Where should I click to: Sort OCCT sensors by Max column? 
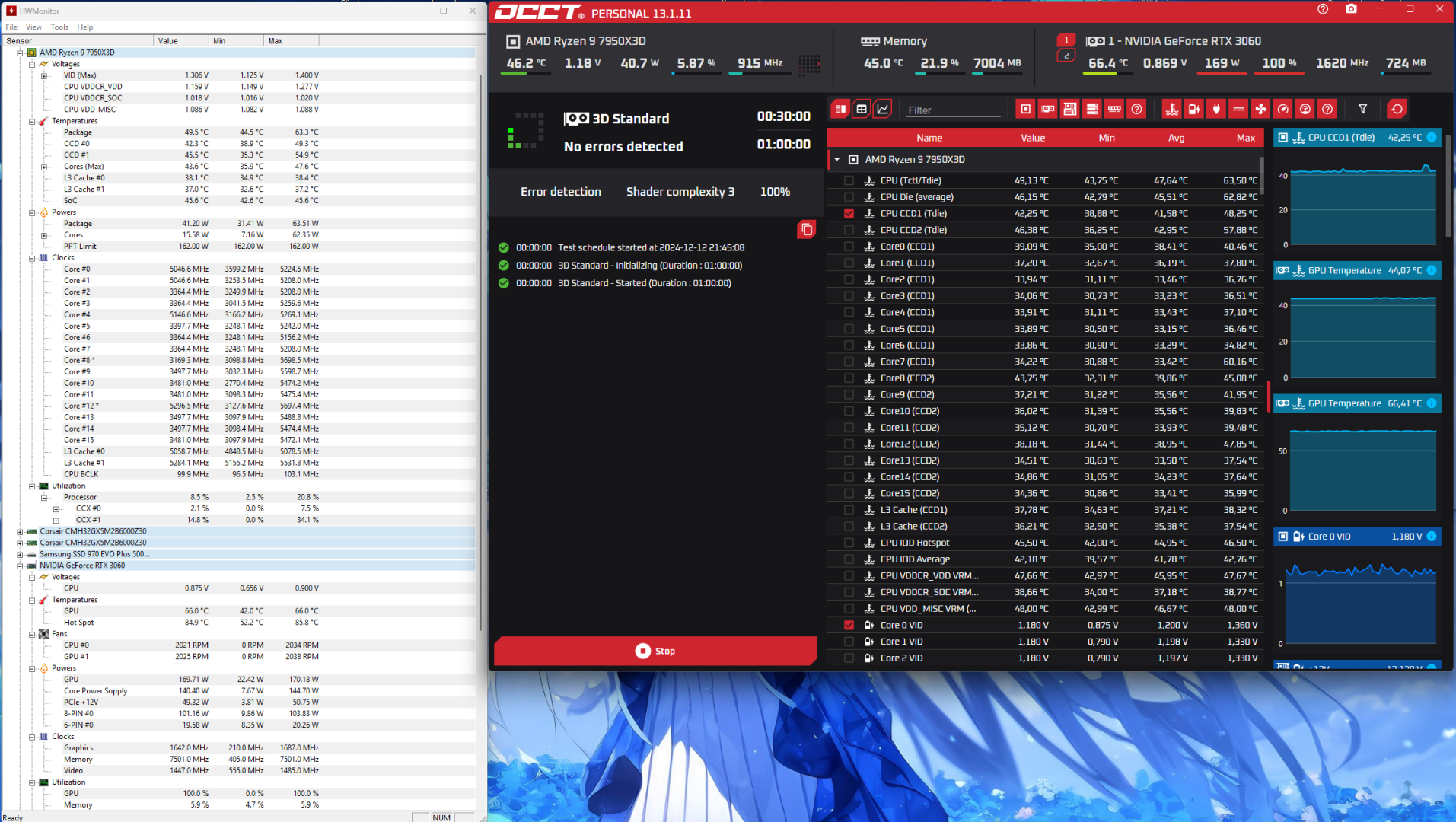pyautogui.click(x=1246, y=138)
